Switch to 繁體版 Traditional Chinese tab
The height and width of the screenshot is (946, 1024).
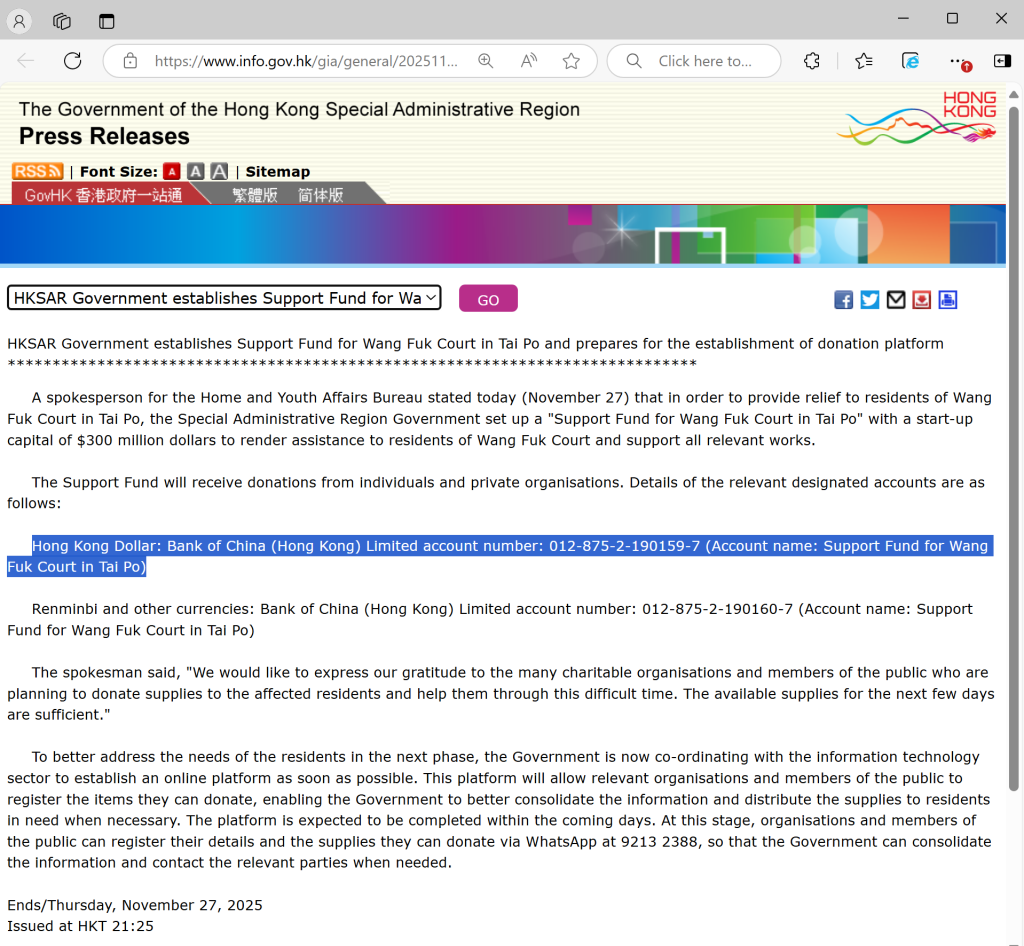tap(255, 195)
